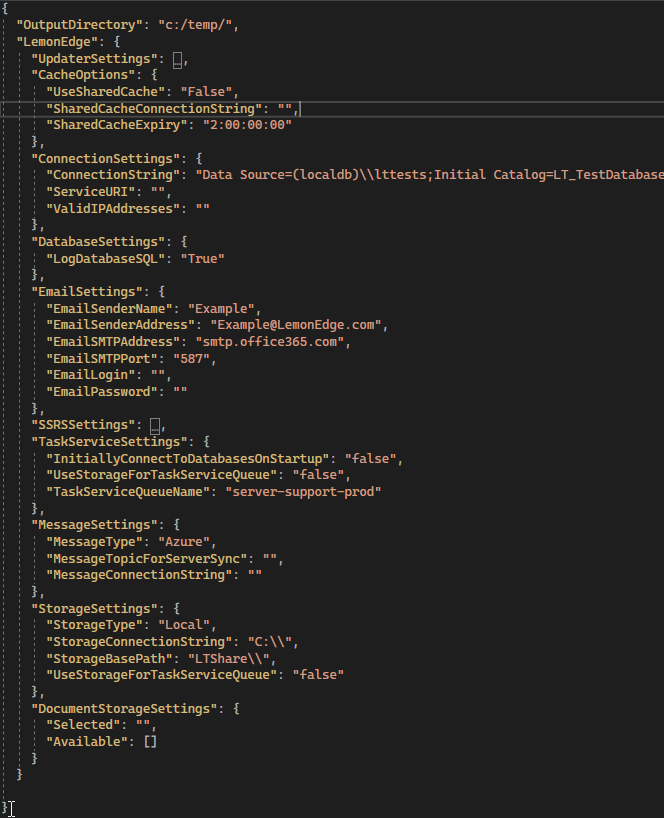Click the "DatabaseSettings" key

point(98,242)
